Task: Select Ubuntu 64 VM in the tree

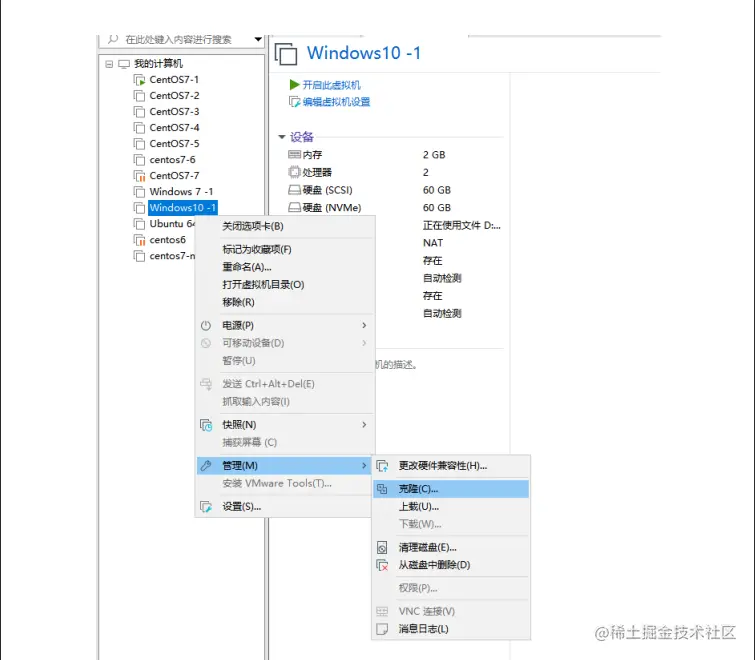Action: (x=171, y=224)
